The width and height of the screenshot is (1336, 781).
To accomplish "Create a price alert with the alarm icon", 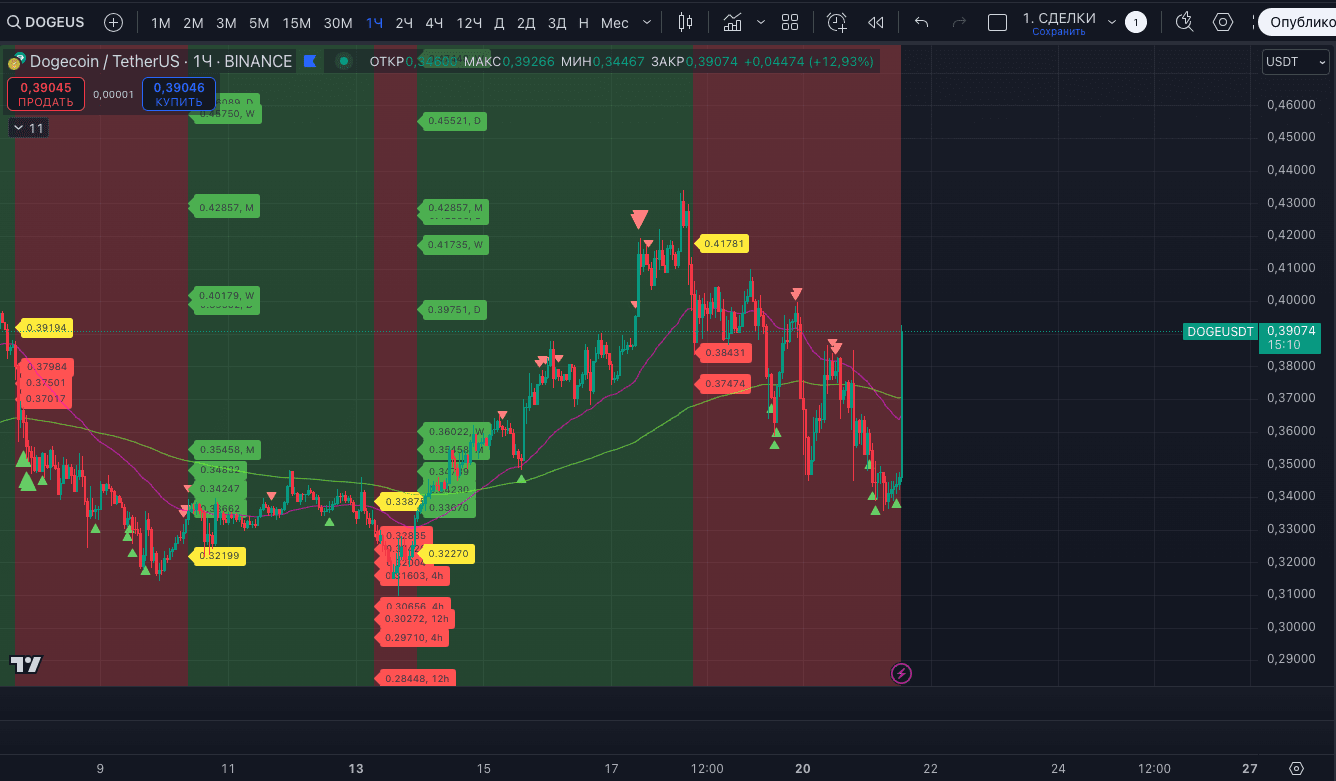I will click(837, 22).
